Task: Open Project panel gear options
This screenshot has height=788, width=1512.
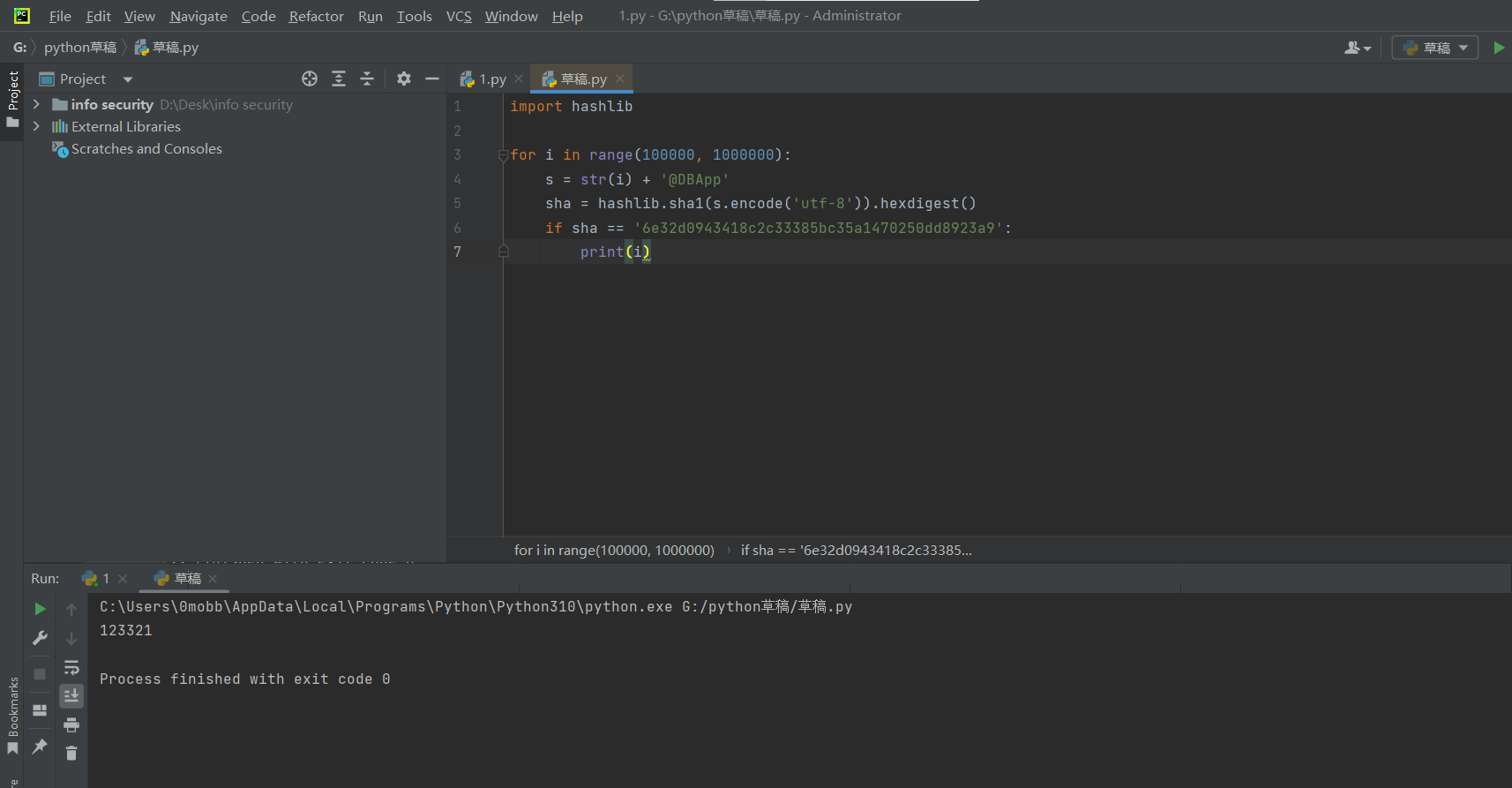Action: [404, 79]
